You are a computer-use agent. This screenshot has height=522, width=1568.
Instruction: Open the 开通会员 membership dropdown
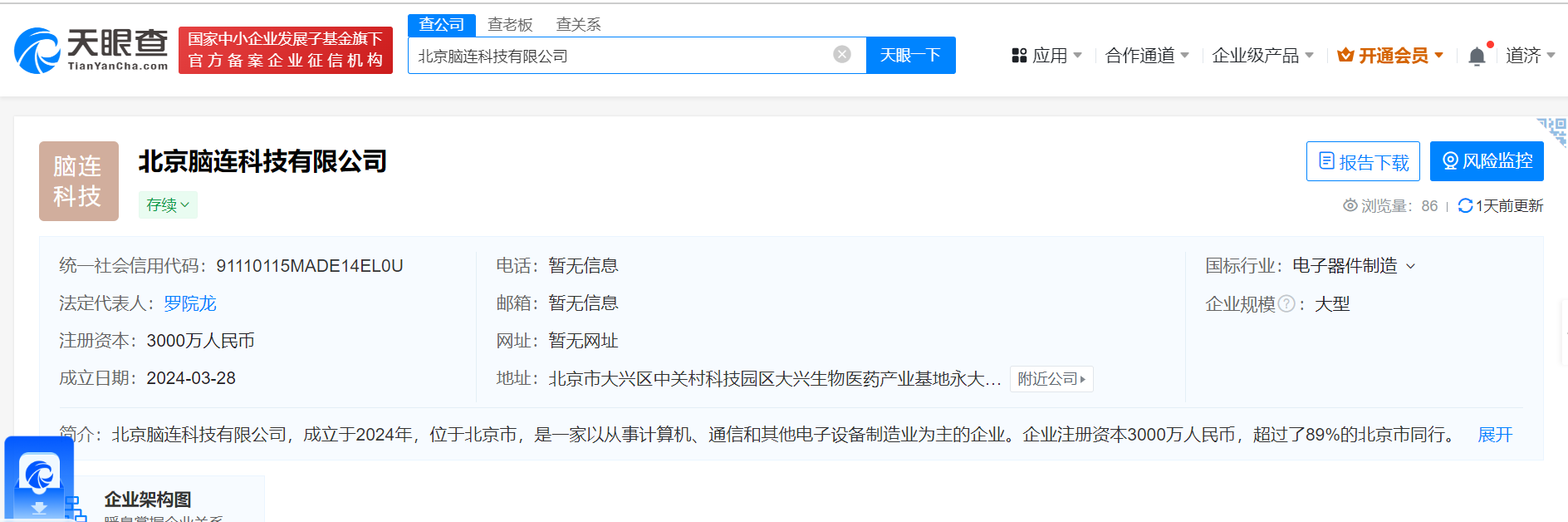tap(1390, 56)
